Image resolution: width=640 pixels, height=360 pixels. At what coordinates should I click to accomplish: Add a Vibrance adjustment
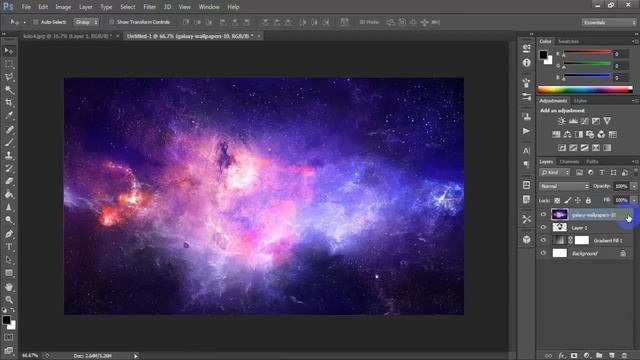[x=607, y=121]
